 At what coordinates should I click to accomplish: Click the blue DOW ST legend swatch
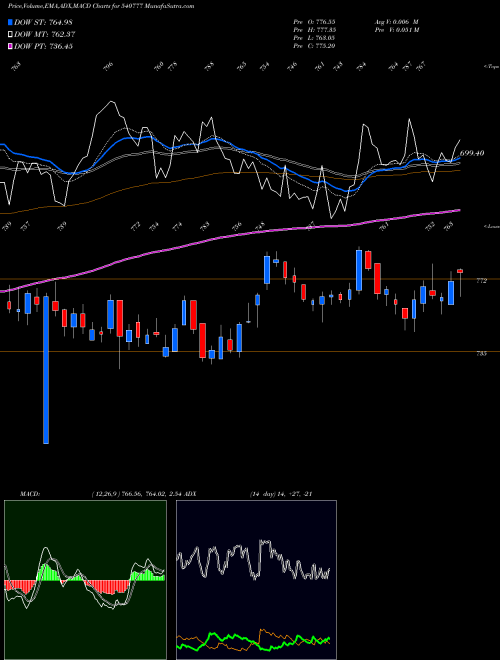(11, 22)
